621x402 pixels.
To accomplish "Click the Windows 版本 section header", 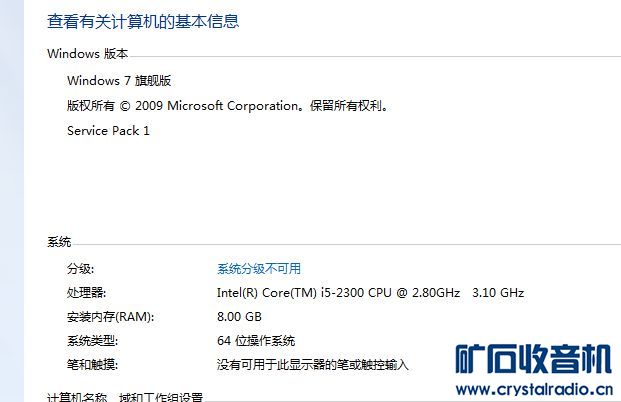I will click(87, 53).
